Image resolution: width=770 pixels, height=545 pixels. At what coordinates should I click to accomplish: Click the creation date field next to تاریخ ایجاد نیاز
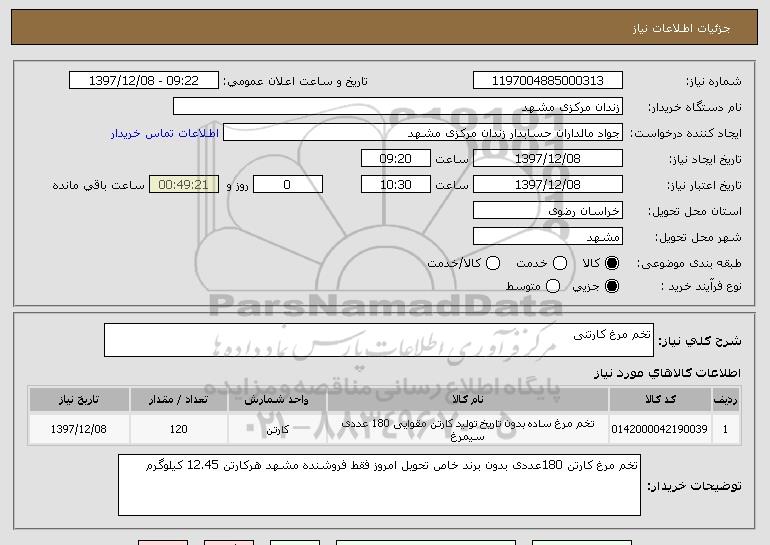click(x=548, y=159)
